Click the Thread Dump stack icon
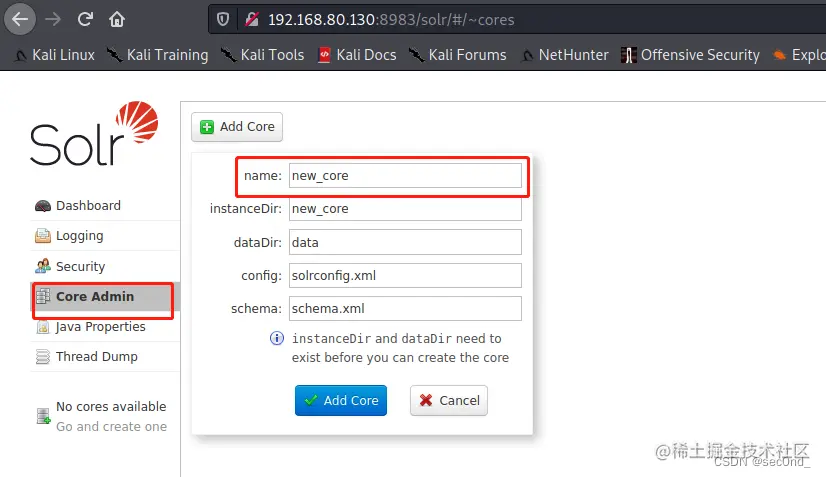Screen dimensions: 826x477 pyautogui.click(x=43, y=357)
